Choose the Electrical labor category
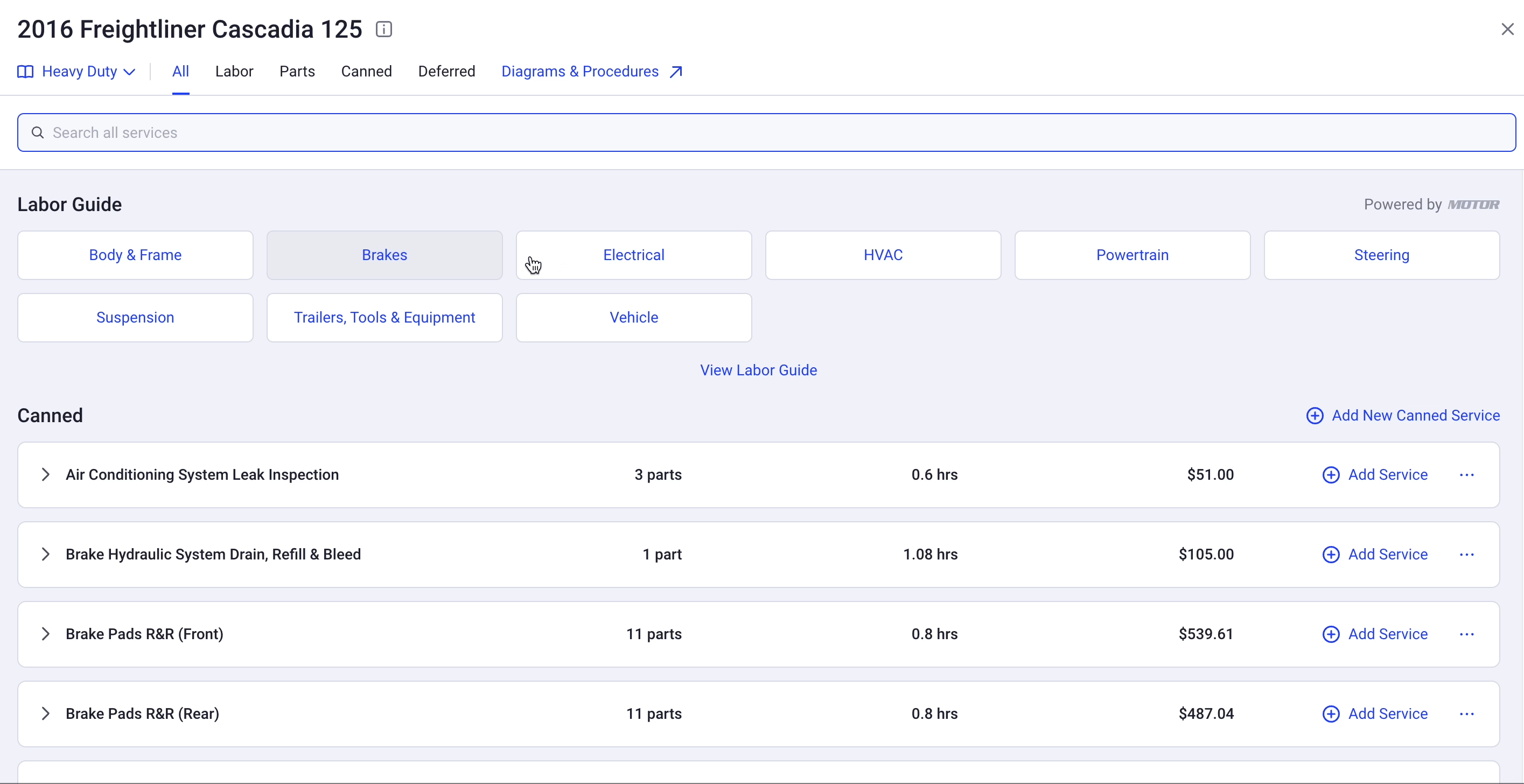 tap(634, 255)
